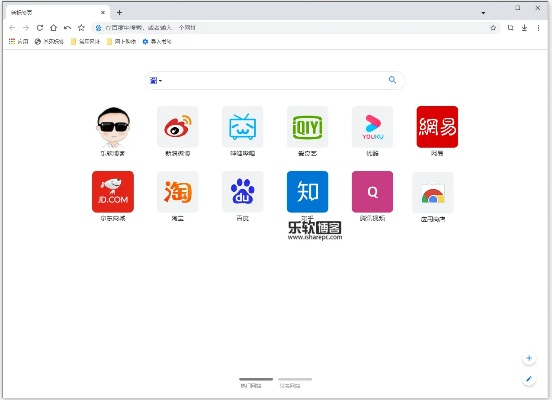Open the search engine selector dropdown
Viewport: 552px width, 400px height.
[x=156, y=81]
